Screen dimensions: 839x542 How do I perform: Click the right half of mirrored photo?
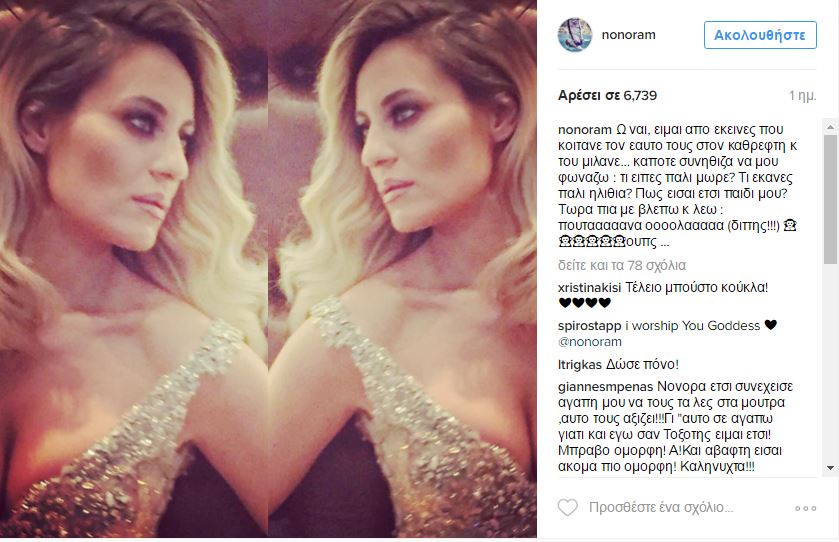click(402, 269)
